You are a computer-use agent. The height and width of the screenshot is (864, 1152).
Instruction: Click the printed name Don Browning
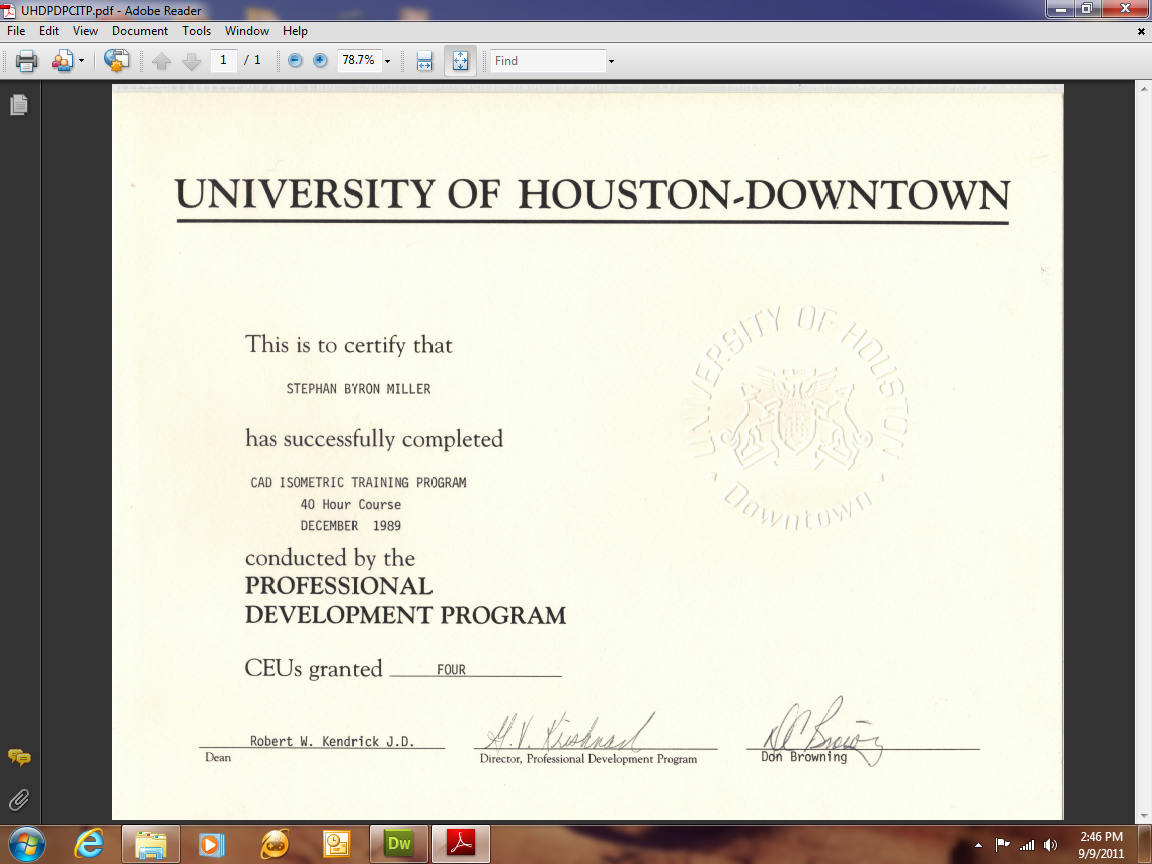804,757
